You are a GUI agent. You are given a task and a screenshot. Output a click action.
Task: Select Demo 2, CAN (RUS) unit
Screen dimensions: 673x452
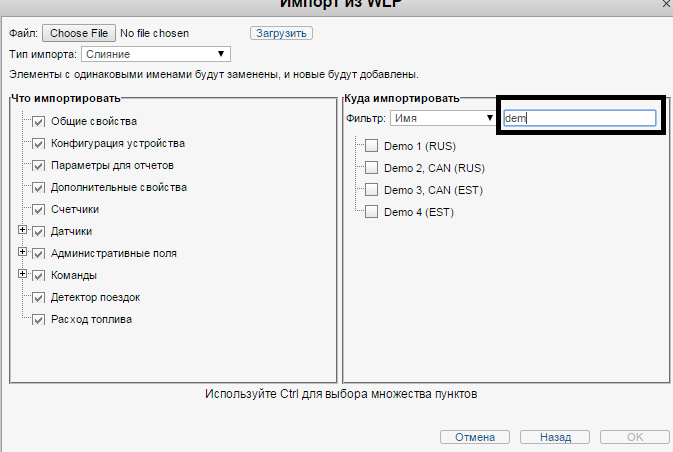click(372, 167)
